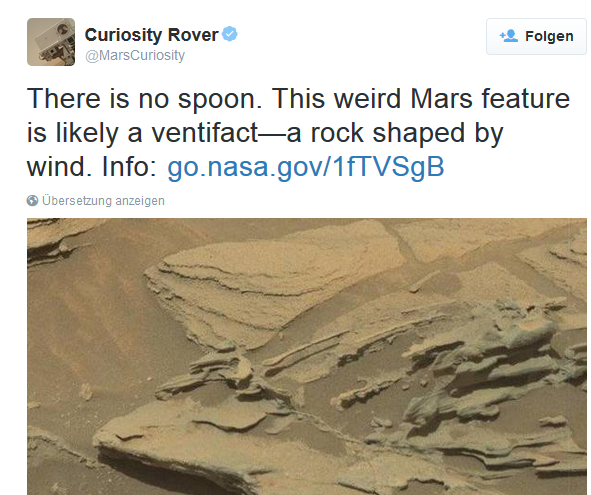This screenshot has width=591, height=495.
Task: Show translation via Übersetzung anzeigen
Action: pos(103,201)
